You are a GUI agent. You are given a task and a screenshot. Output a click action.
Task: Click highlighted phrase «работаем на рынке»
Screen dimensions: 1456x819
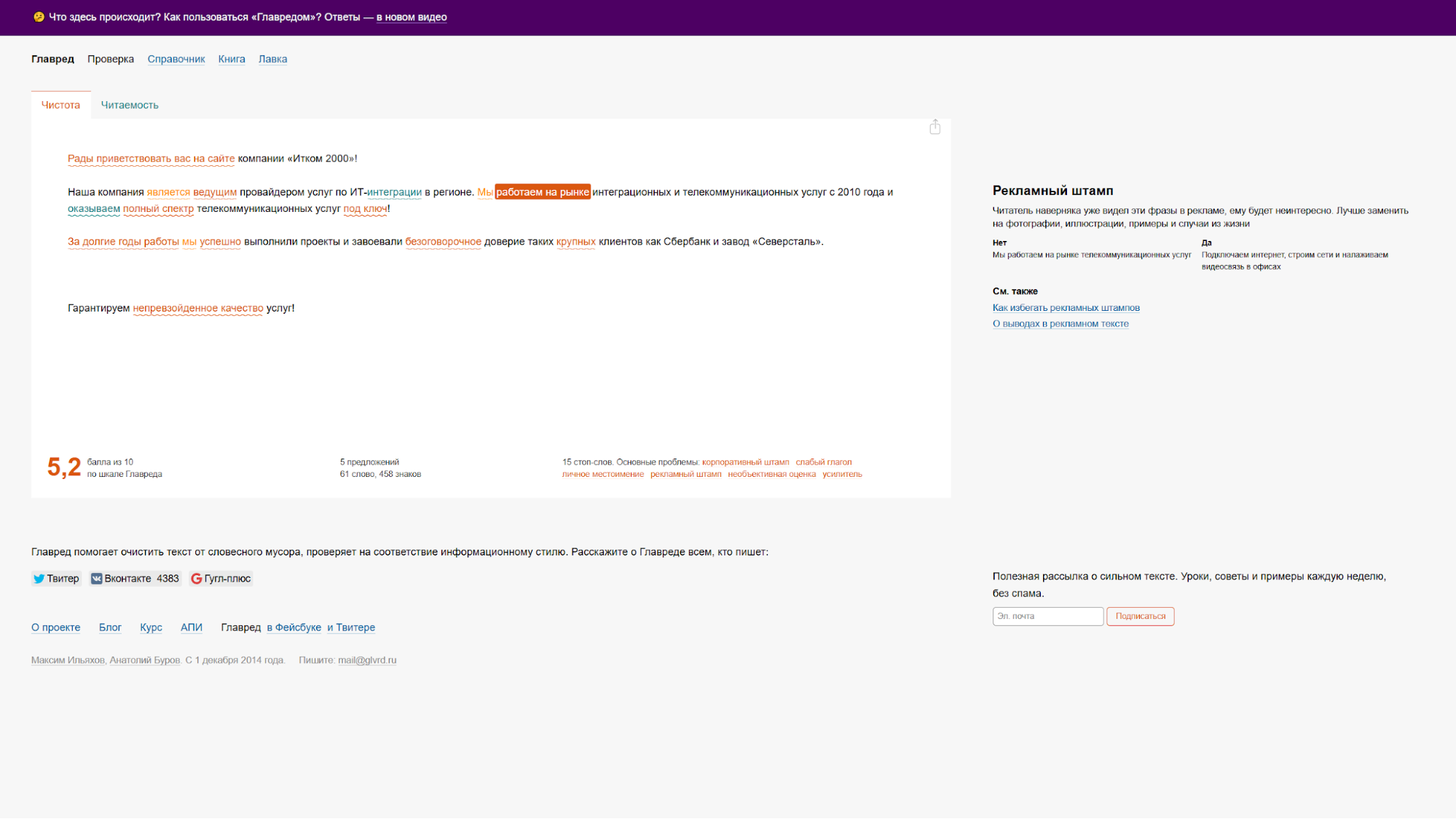coord(543,192)
